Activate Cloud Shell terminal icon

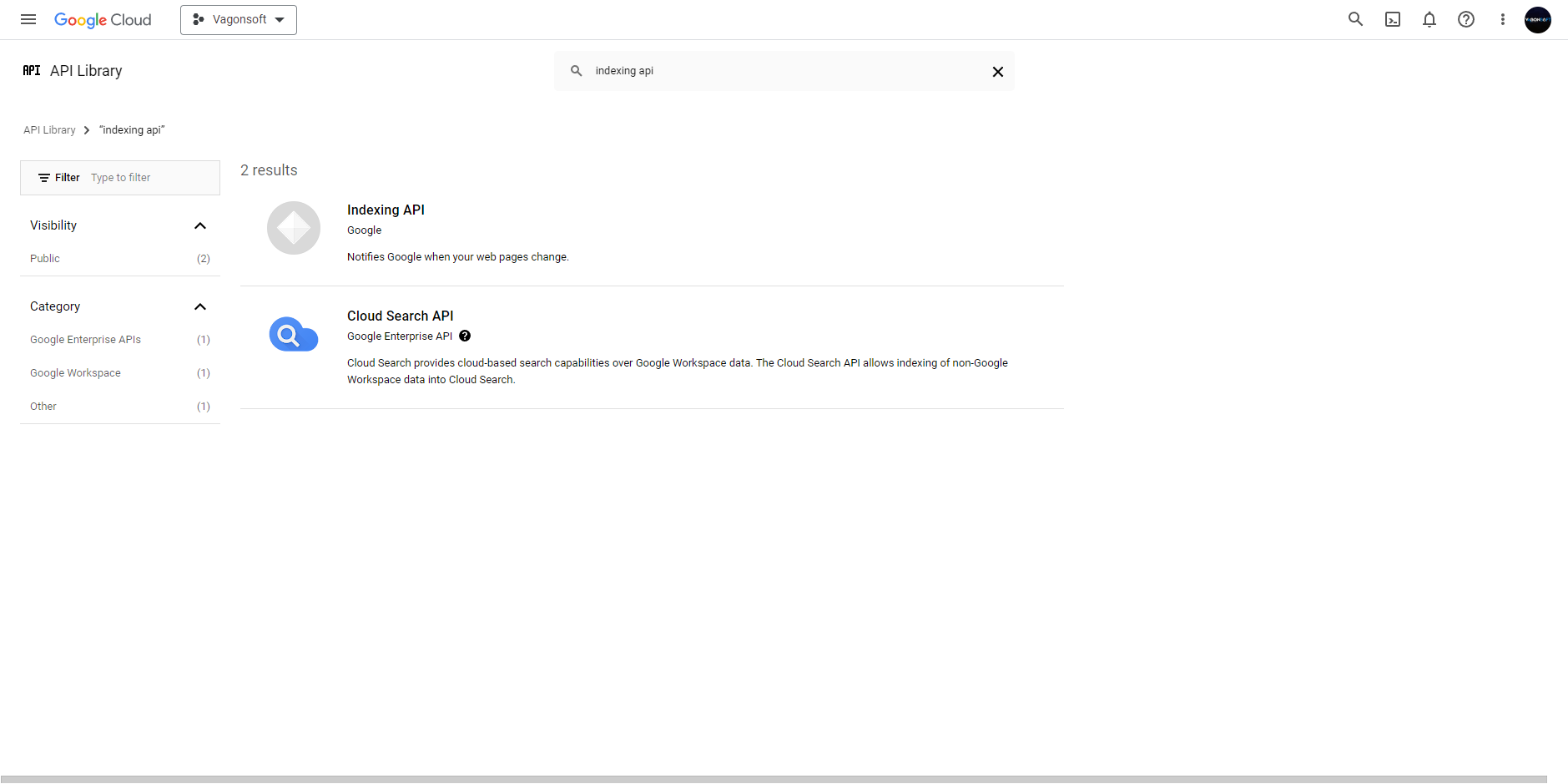[1393, 19]
